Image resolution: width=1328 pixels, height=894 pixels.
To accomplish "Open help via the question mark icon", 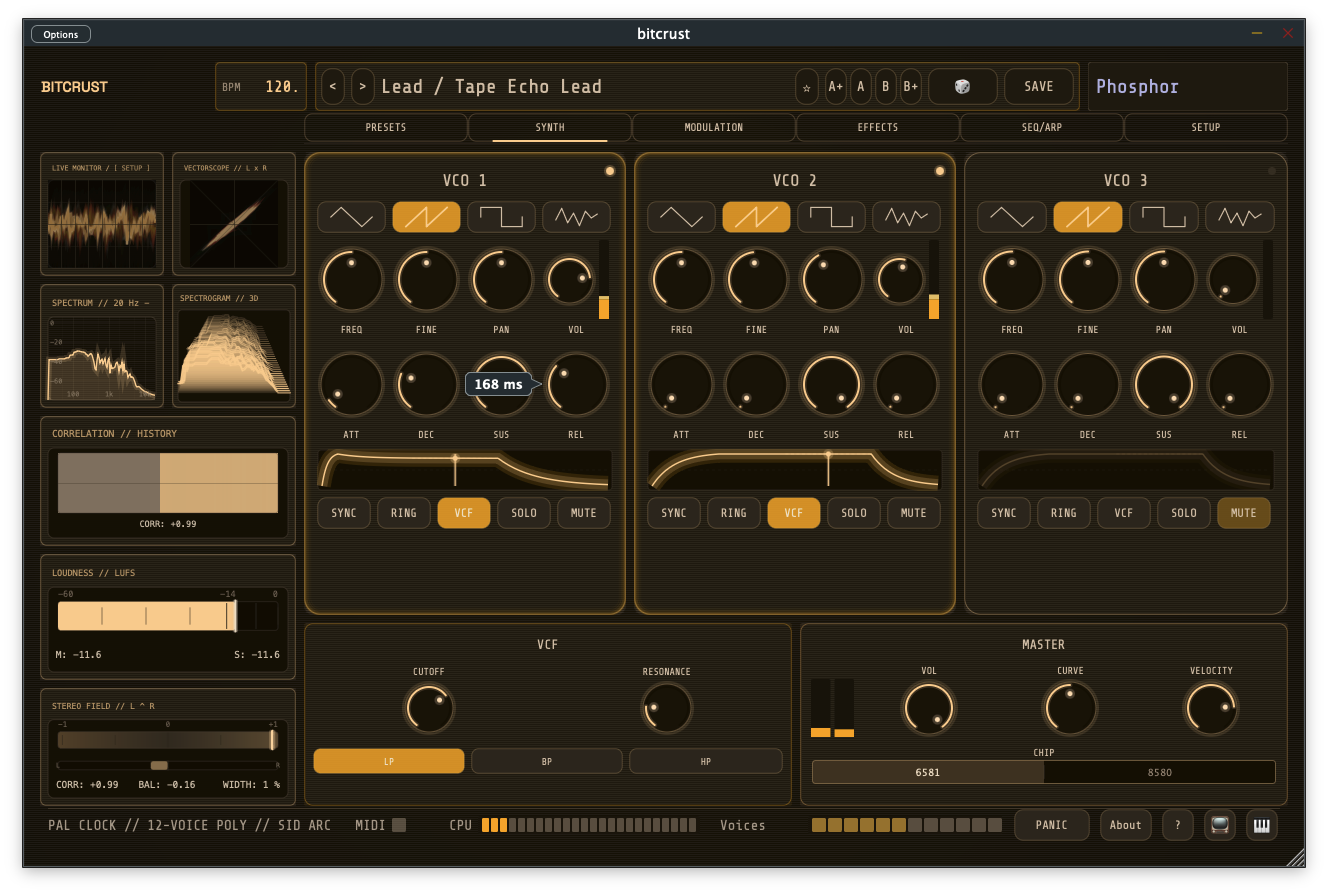I will coord(1177,824).
